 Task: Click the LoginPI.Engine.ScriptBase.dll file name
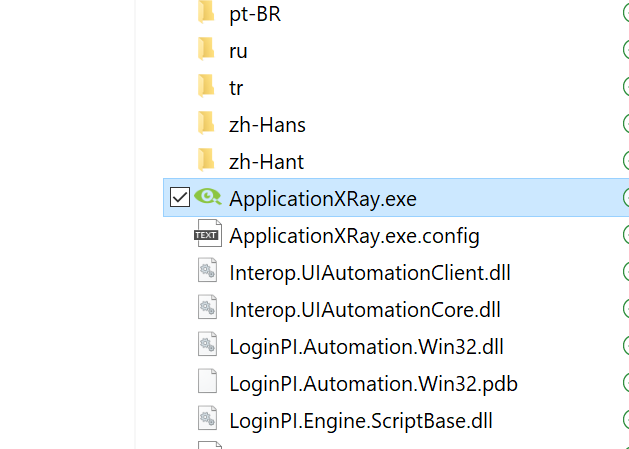[361, 421]
